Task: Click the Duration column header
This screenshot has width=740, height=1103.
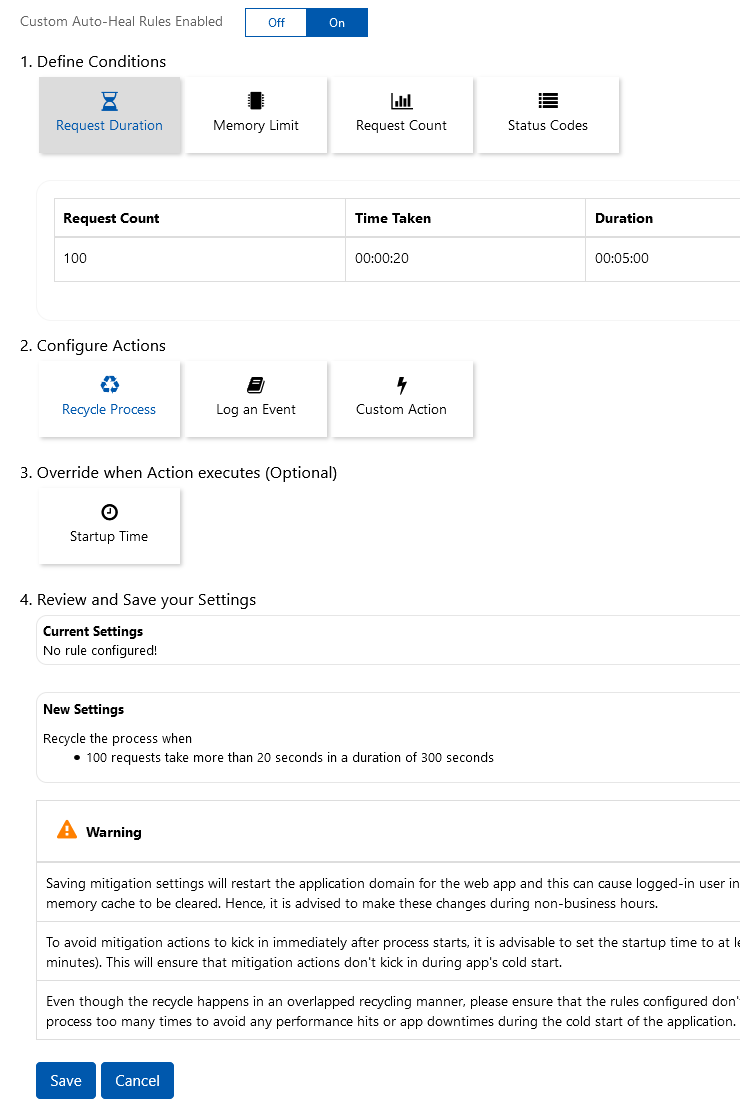Action: tap(623, 218)
